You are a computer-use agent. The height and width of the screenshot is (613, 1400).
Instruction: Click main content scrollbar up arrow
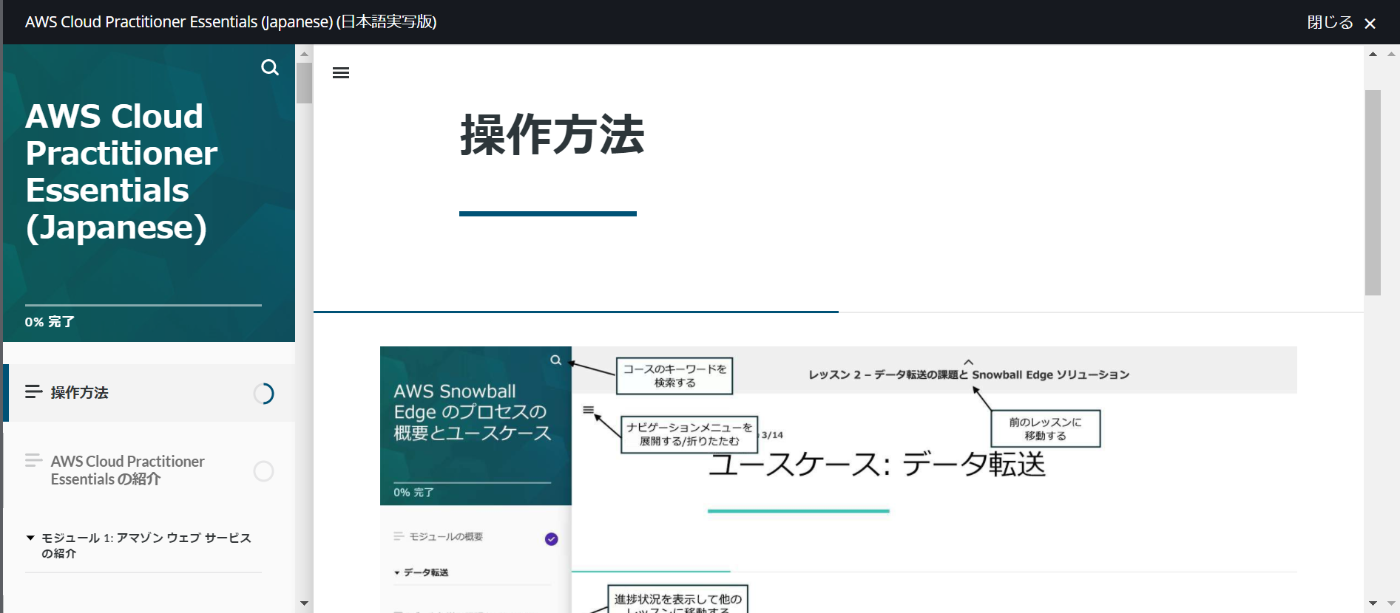pyautogui.click(x=1372, y=52)
